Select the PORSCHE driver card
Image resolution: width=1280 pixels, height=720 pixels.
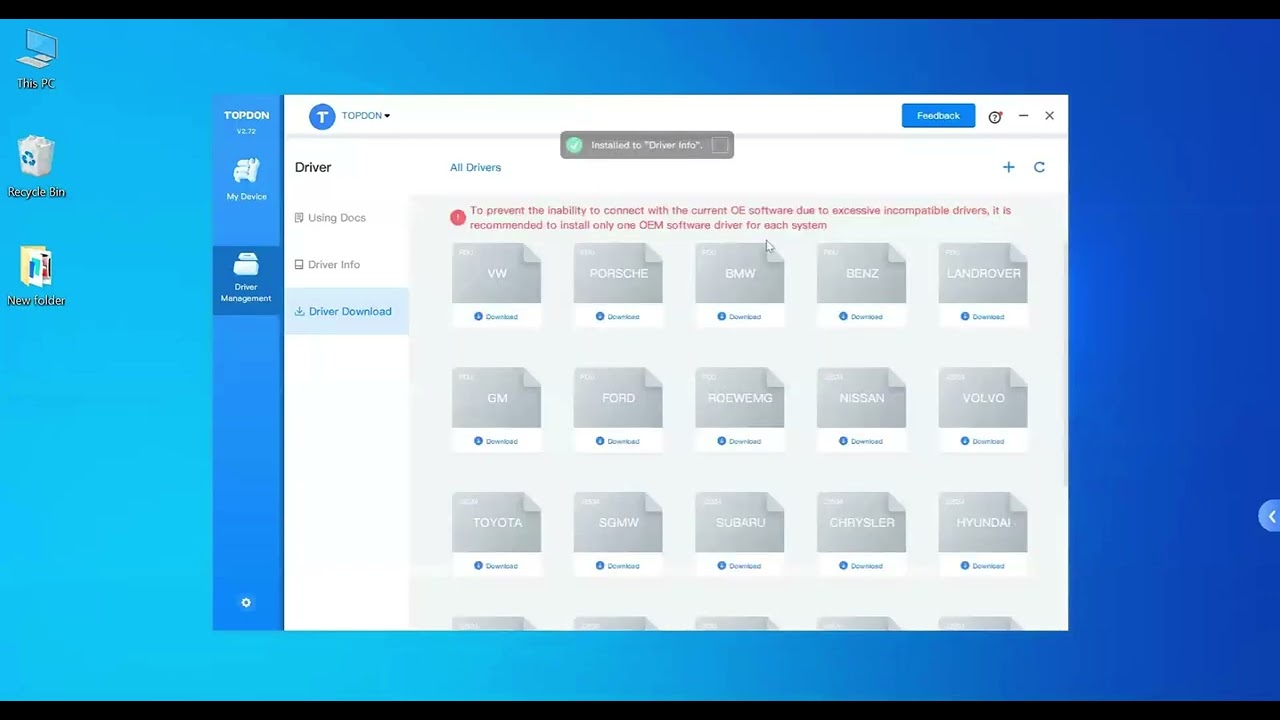[x=618, y=273]
